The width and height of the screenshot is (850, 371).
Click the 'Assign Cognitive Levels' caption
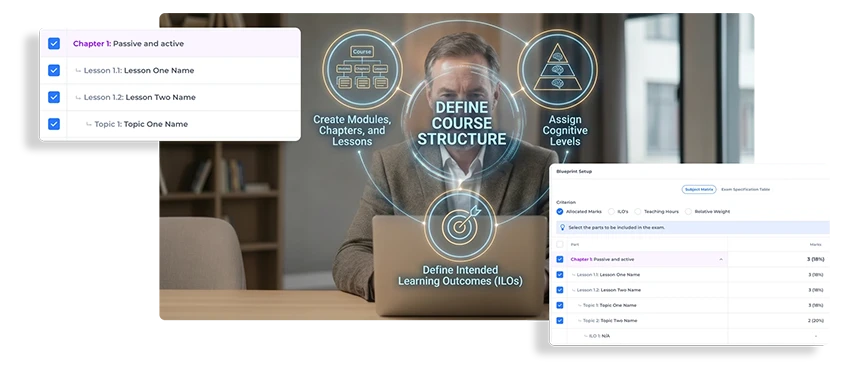pos(564,130)
